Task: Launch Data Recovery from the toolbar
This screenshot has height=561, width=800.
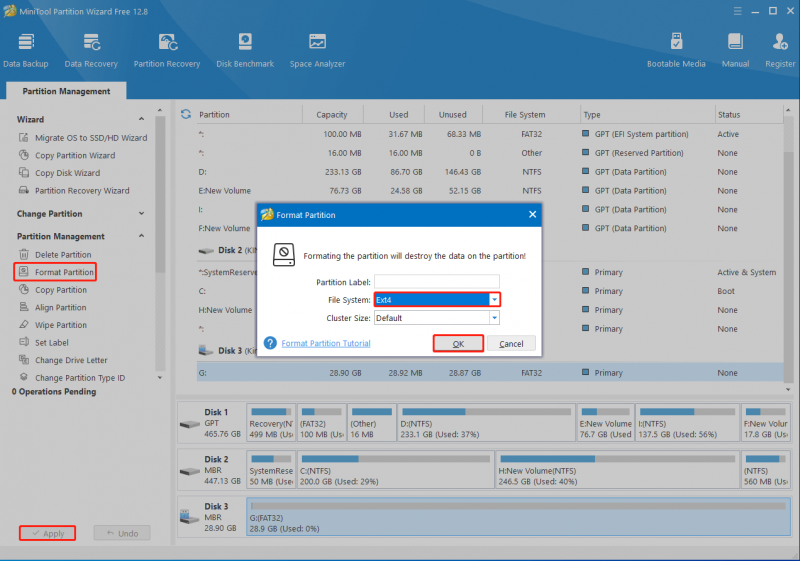Action: tap(91, 50)
